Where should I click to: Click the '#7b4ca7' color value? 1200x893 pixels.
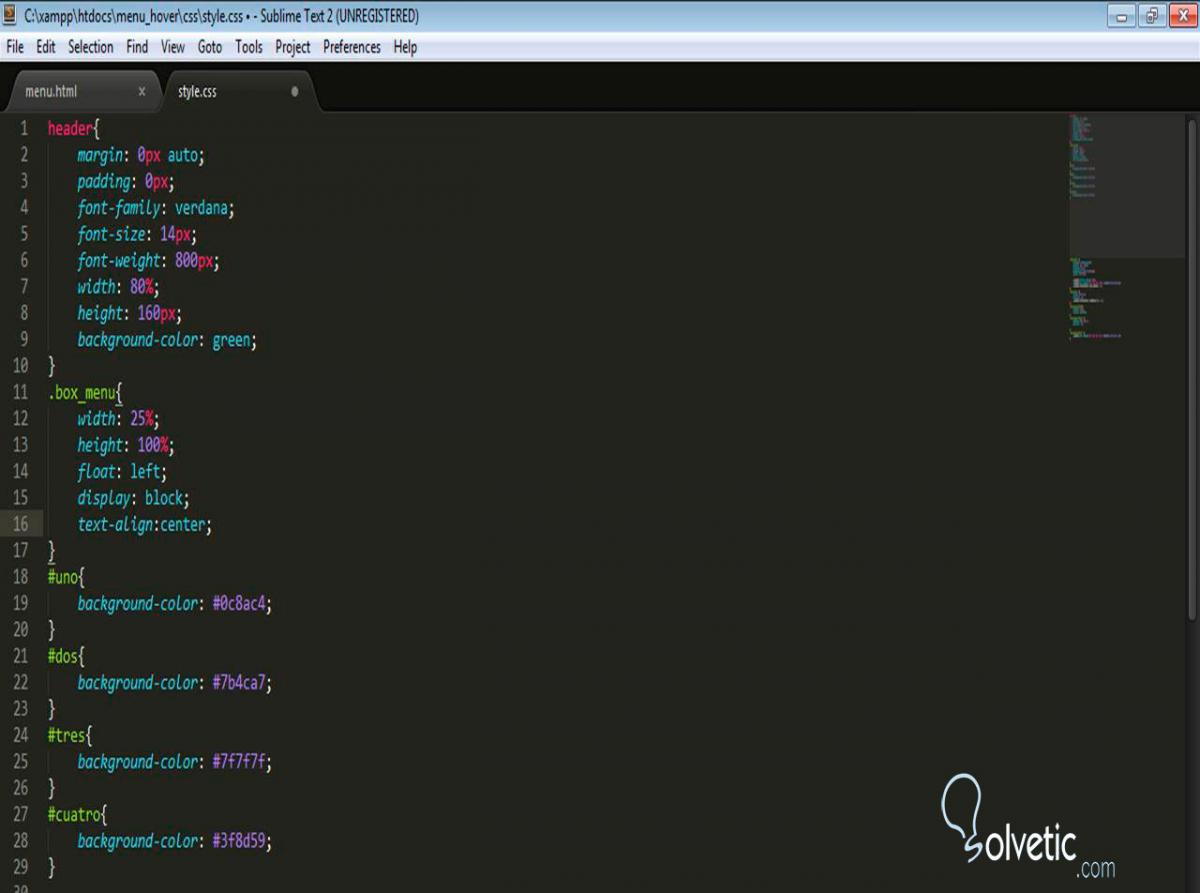point(239,683)
